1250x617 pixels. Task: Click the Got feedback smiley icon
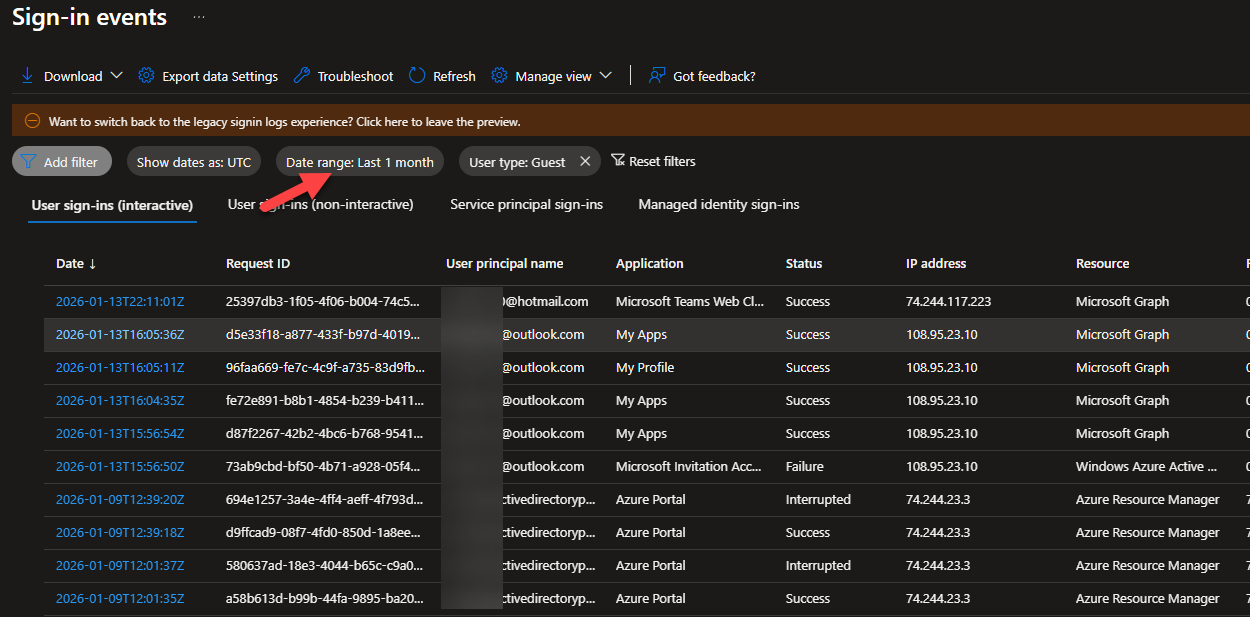(x=655, y=75)
